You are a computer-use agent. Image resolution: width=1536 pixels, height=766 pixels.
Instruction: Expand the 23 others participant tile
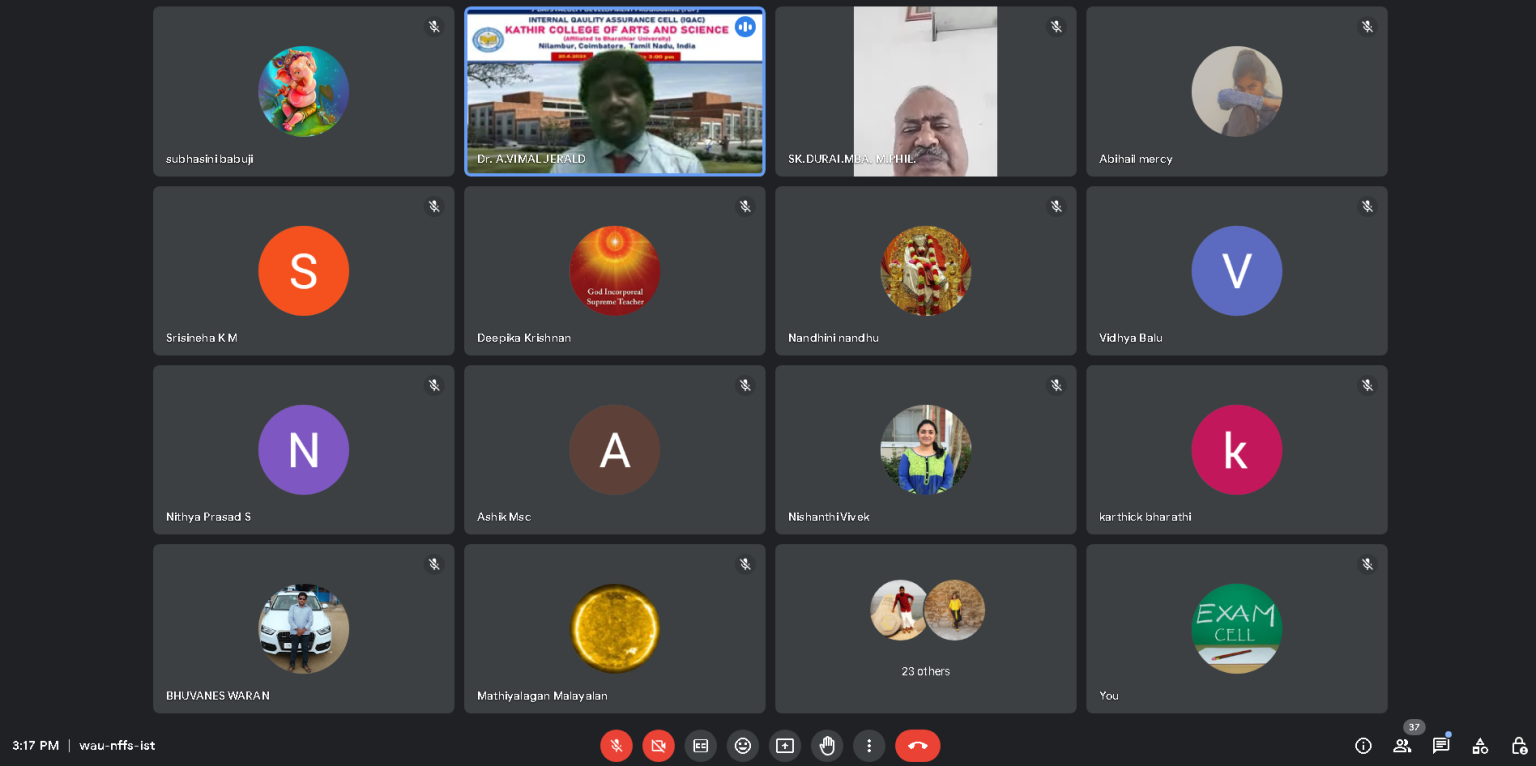(925, 628)
